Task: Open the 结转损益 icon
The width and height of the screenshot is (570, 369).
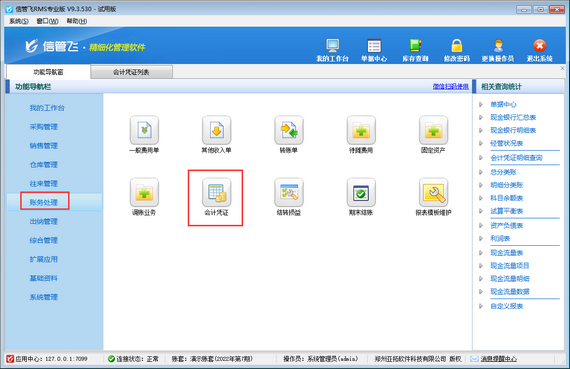Action: (x=289, y=192)
